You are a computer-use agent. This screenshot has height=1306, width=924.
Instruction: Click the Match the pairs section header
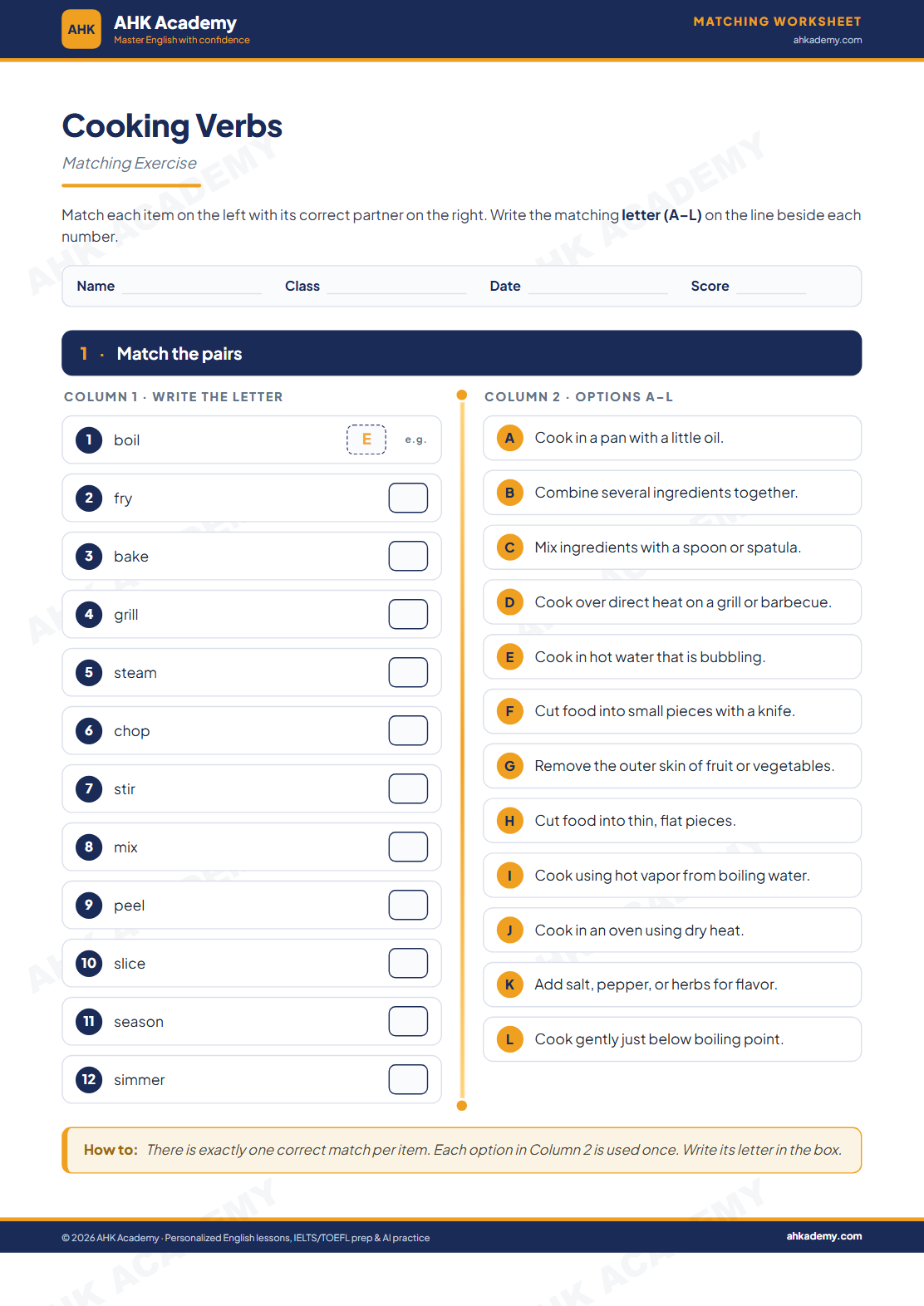(462, 353)
